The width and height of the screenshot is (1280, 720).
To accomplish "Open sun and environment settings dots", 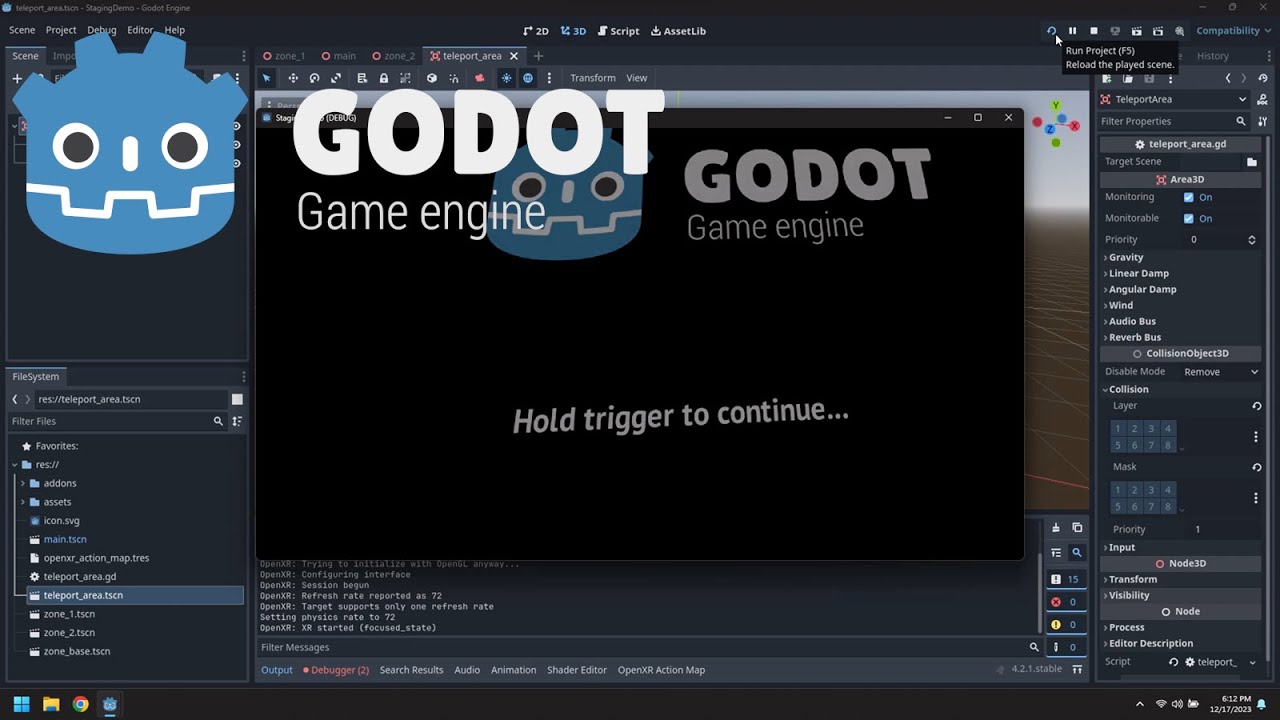I will pyautogui.click(x=549, y=78).
